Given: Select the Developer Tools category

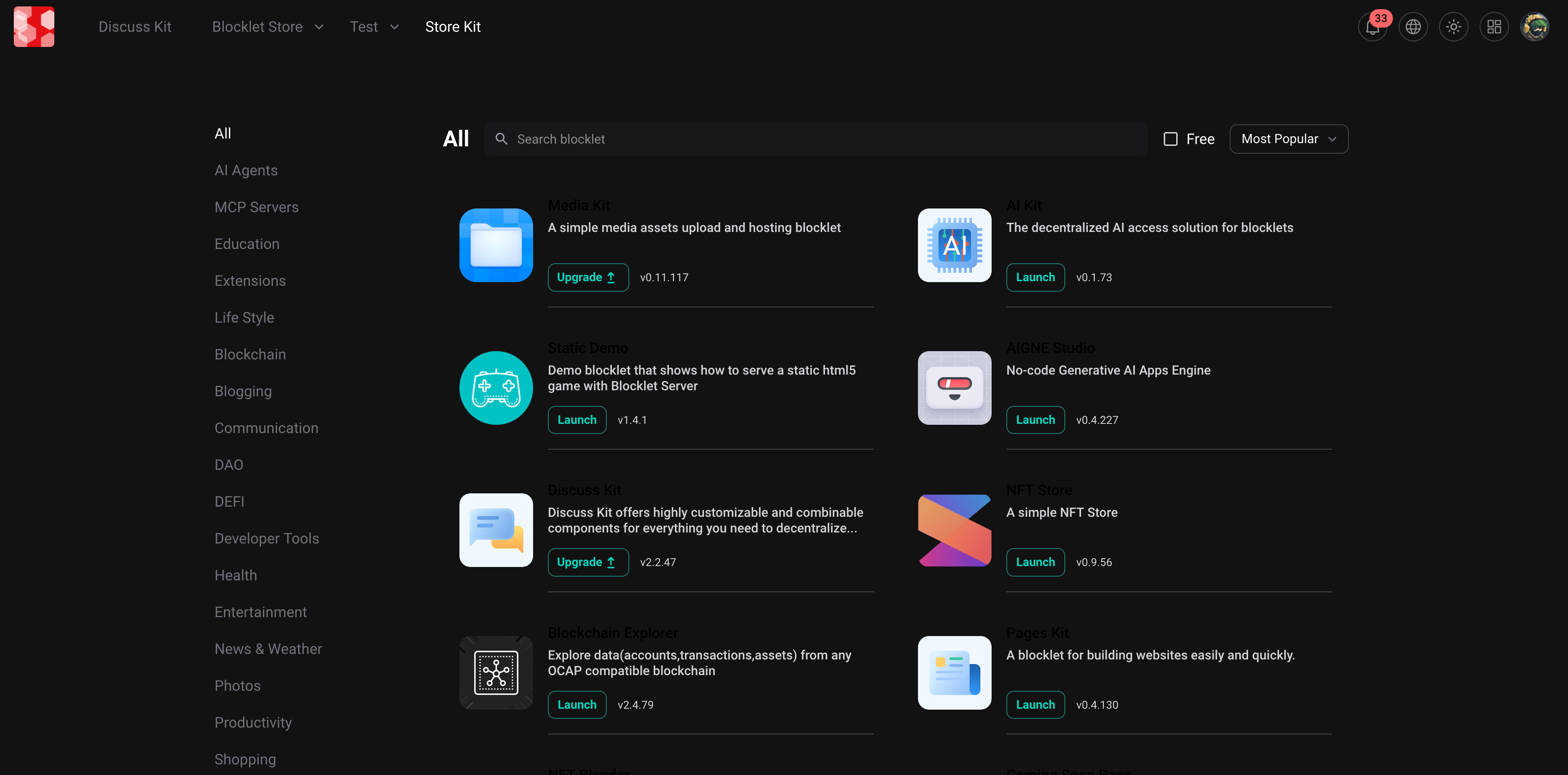Looking at the screenshot, I should coord(267,538).
